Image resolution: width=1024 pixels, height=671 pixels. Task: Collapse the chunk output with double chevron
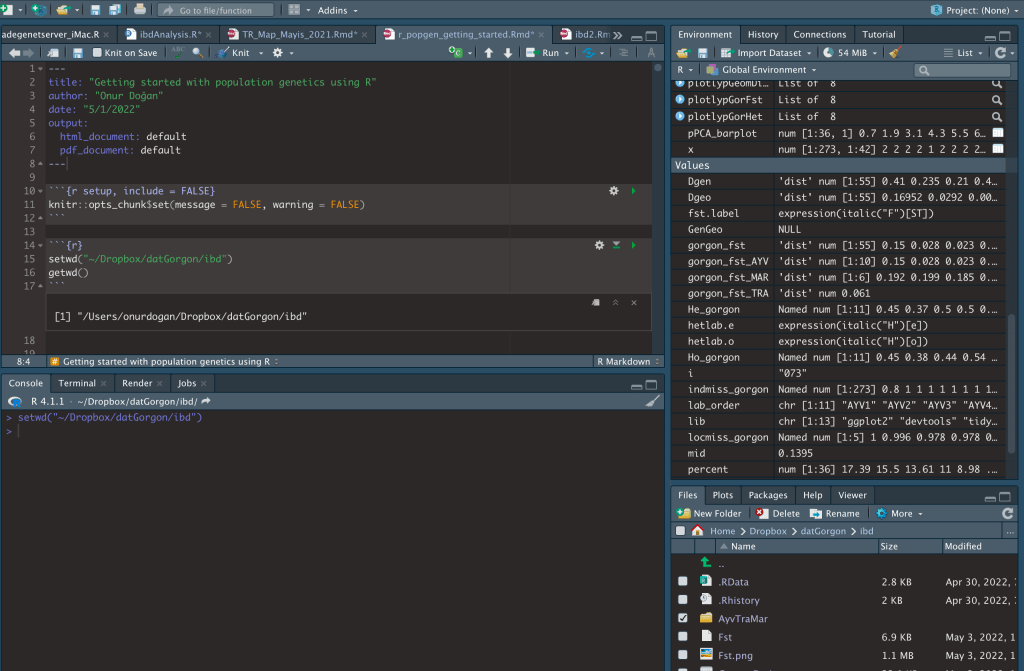pyautogui.click(x=615, y=302)
